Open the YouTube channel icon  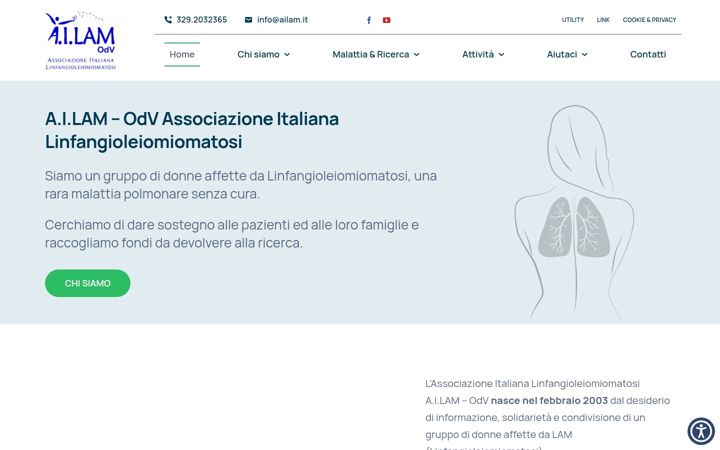click(x=387, y=20)
